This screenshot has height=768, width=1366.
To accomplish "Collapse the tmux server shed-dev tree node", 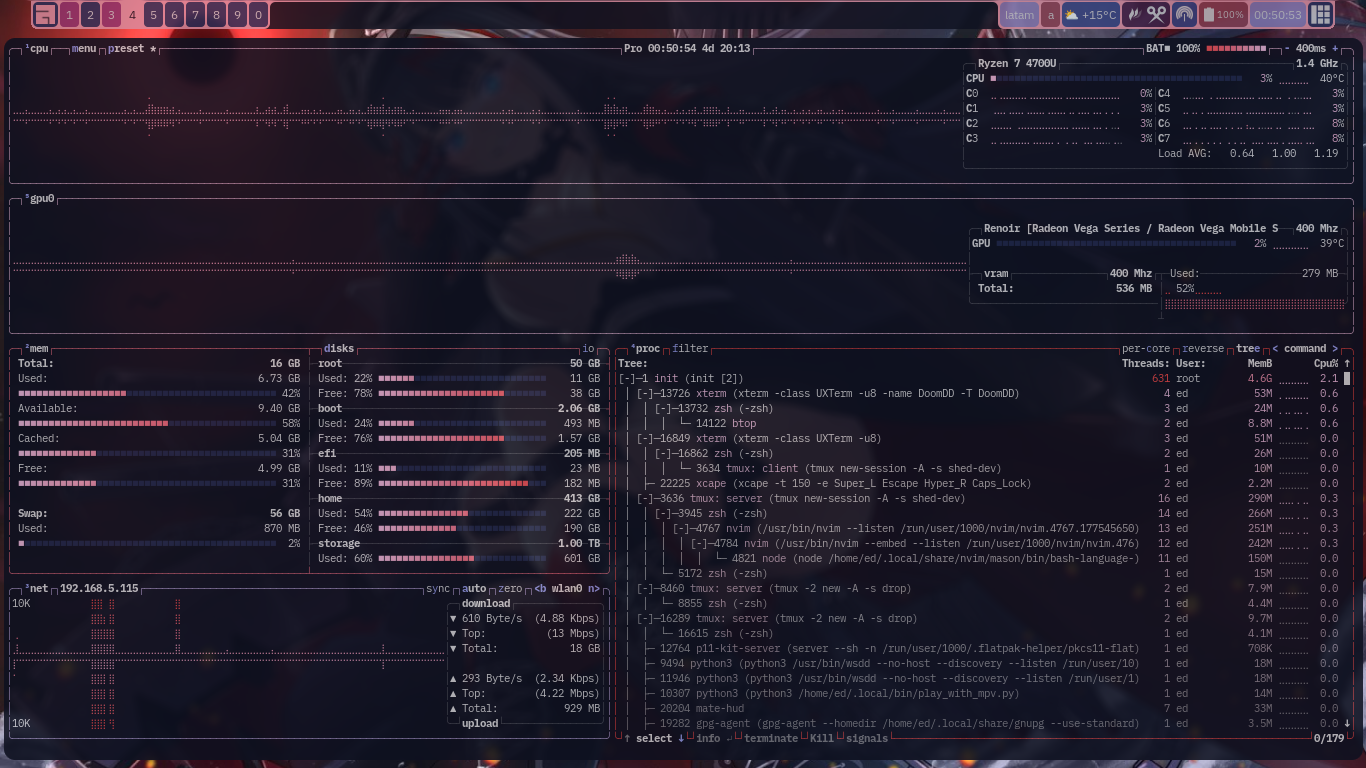I will tap(646, 499).
